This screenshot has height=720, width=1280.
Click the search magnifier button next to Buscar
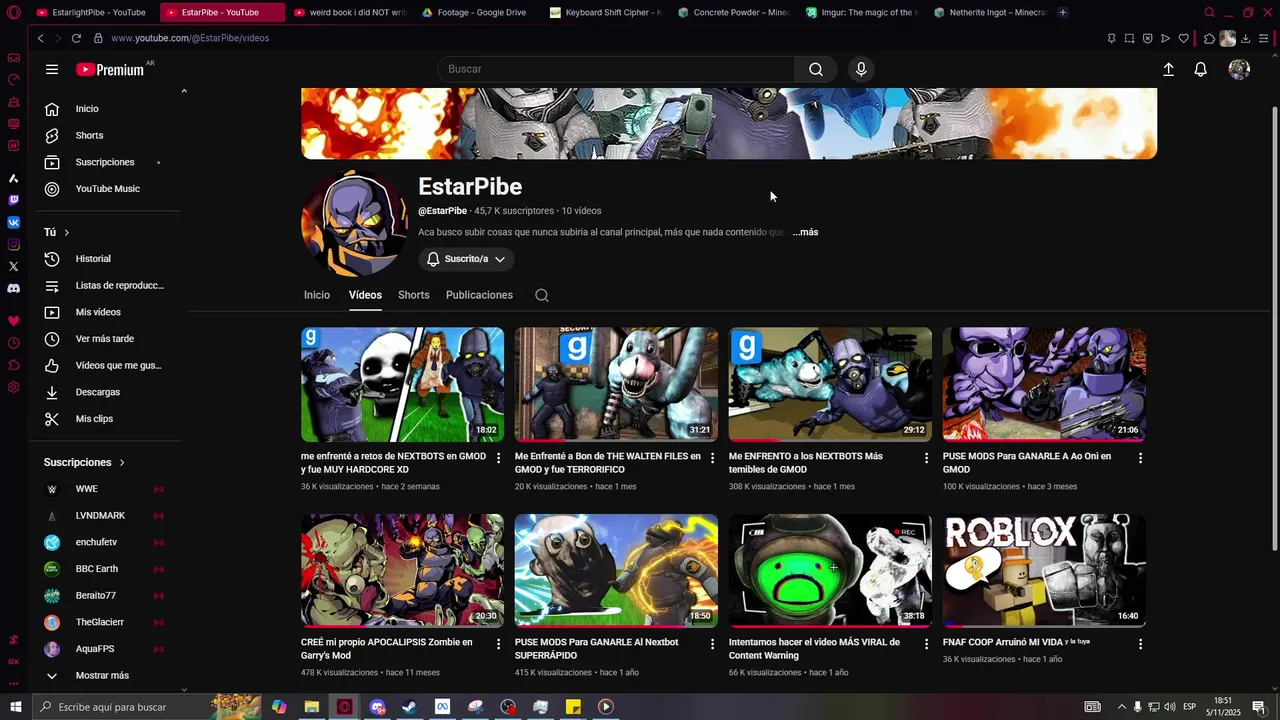click(x=816, y=69)
